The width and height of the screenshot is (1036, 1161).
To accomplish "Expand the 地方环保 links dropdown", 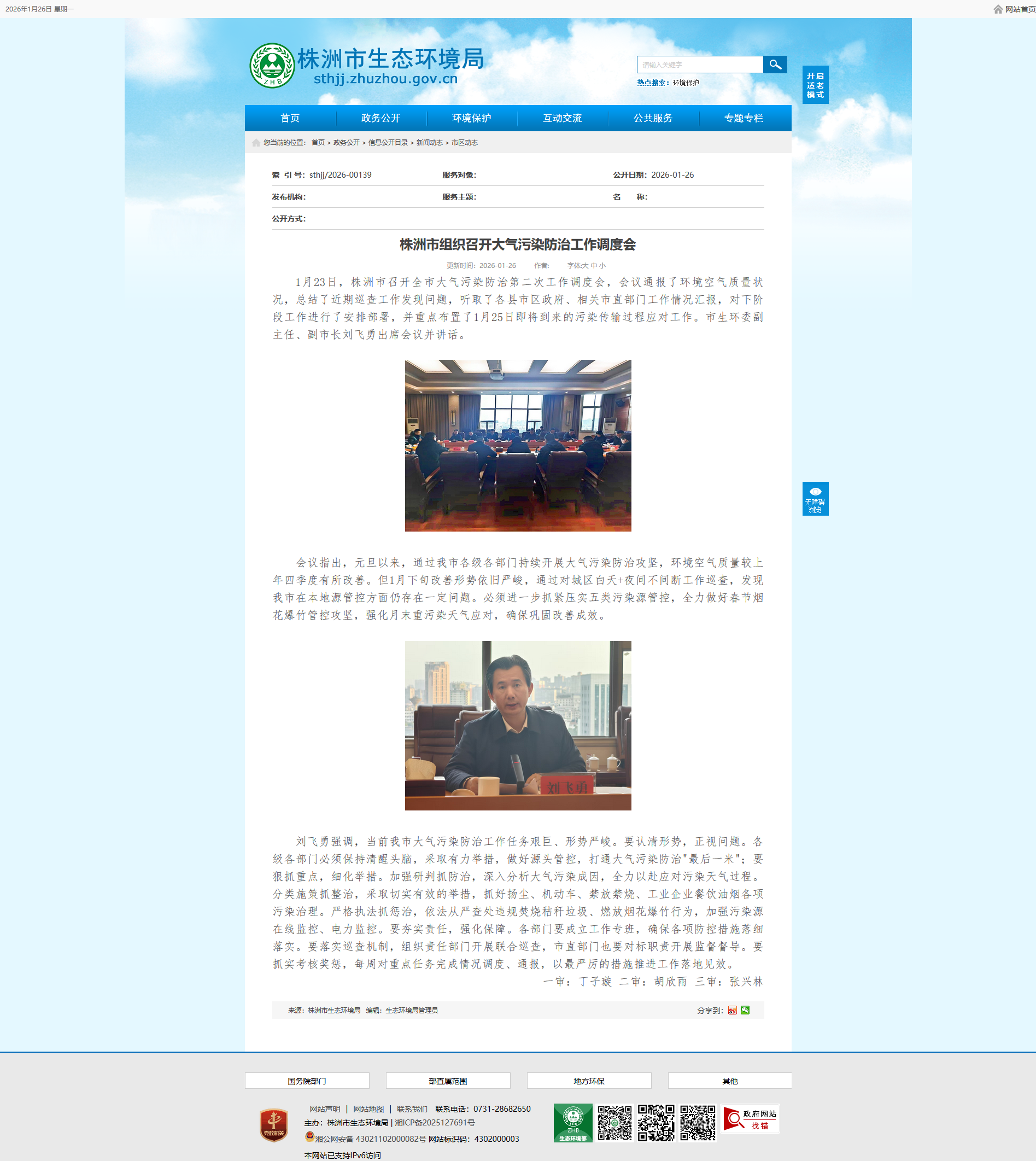I will [x=589, y=1081].
